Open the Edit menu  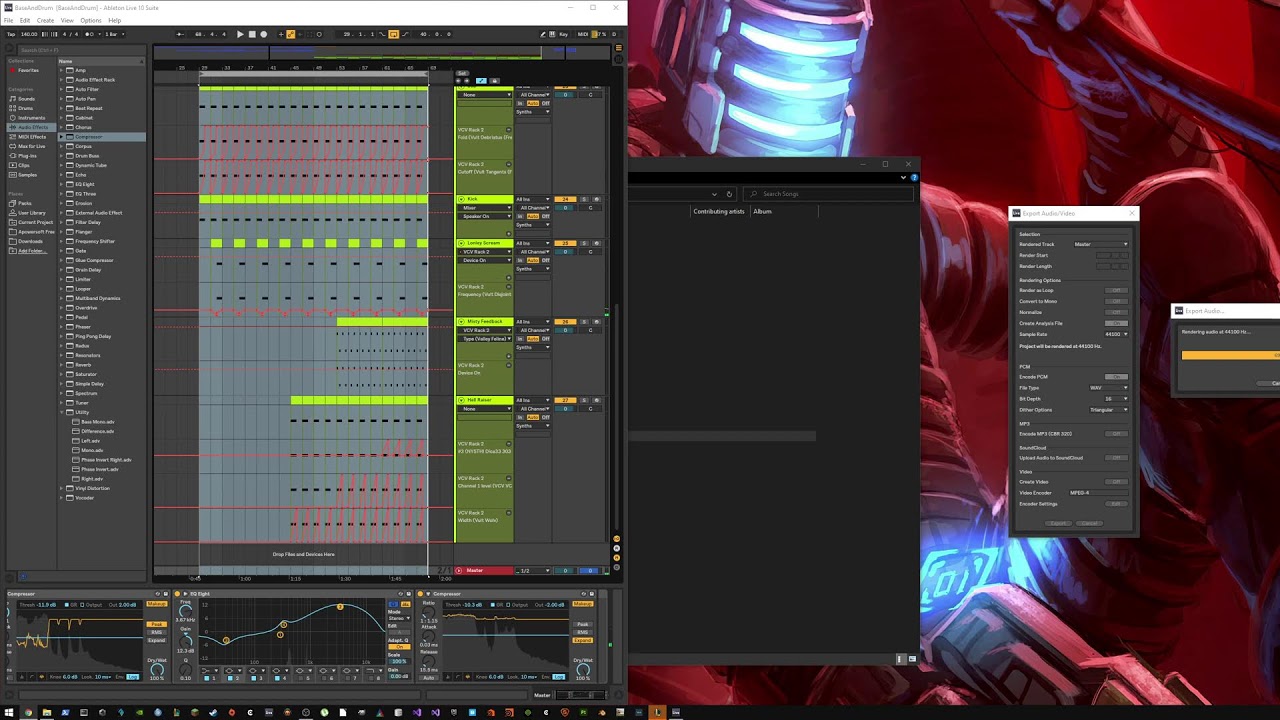pyautogui.click(x=25, y=20)
